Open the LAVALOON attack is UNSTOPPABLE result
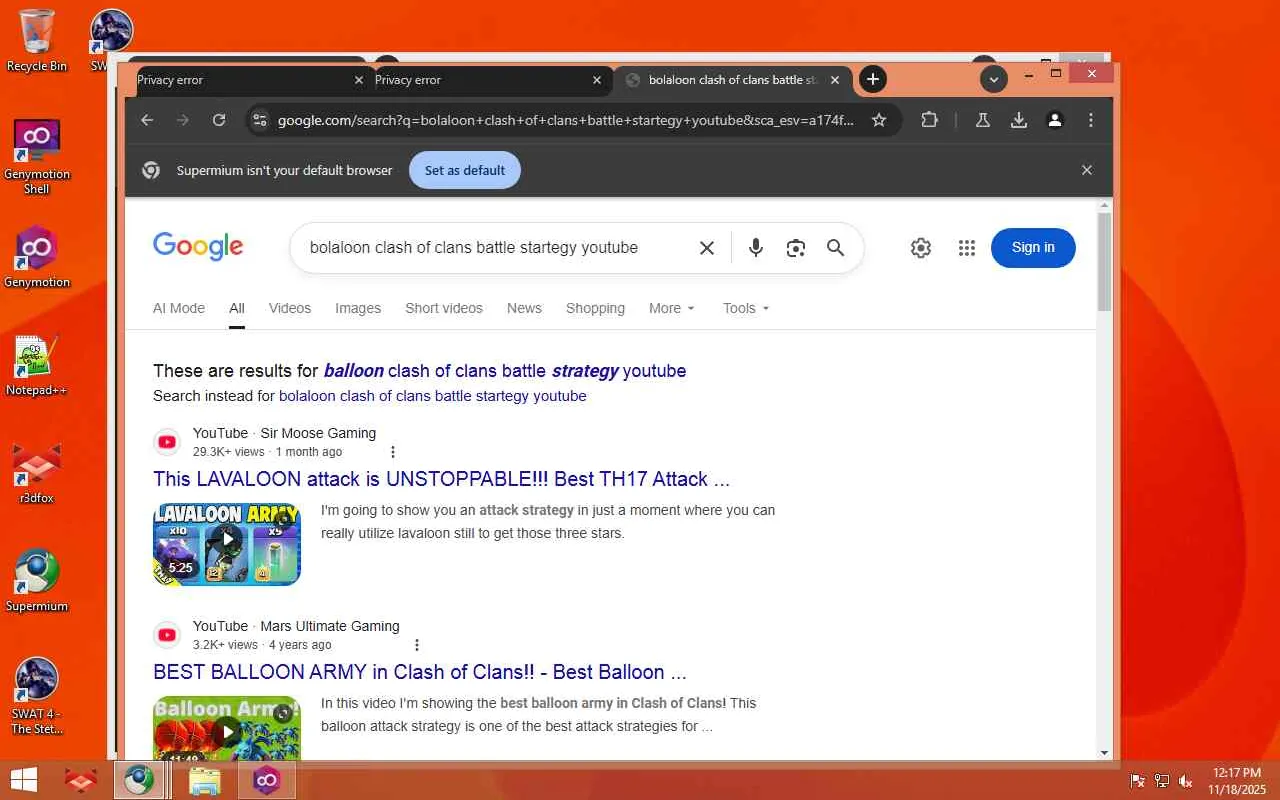This screenshot has height=800, width=1280. (x=442, y=479)
